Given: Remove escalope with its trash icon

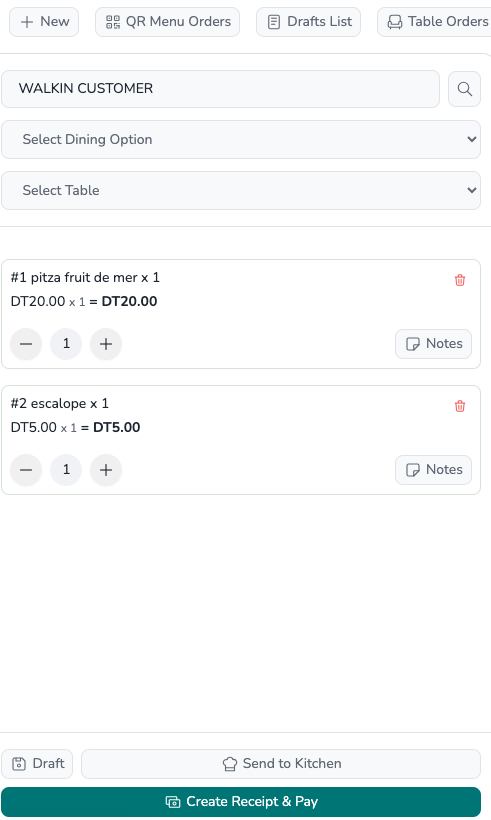Looking at the screenshot, I should tap(460, 406).
